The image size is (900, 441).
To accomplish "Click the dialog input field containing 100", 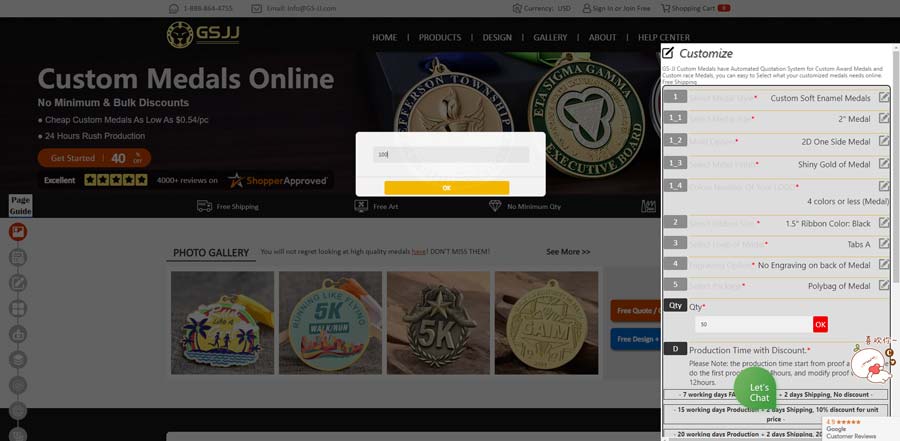I will pos(451,154).
